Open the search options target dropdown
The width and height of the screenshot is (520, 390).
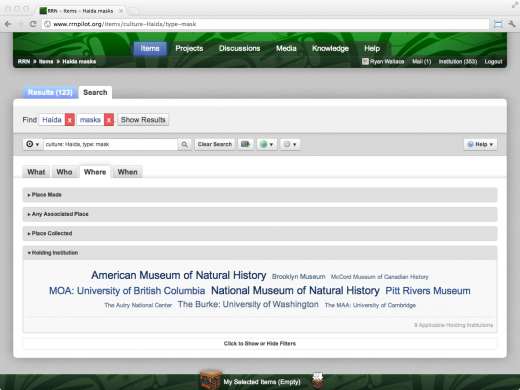click(33, 144)
